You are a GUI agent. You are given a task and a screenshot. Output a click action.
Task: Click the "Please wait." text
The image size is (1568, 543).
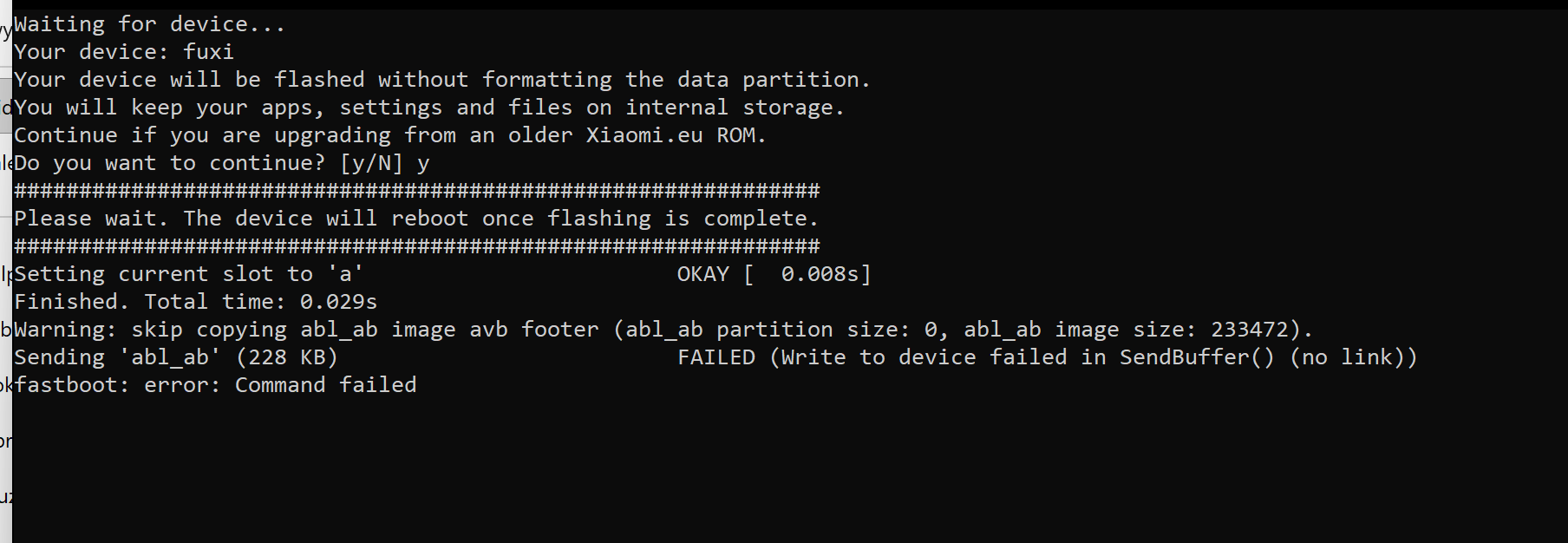pos(91,219)
